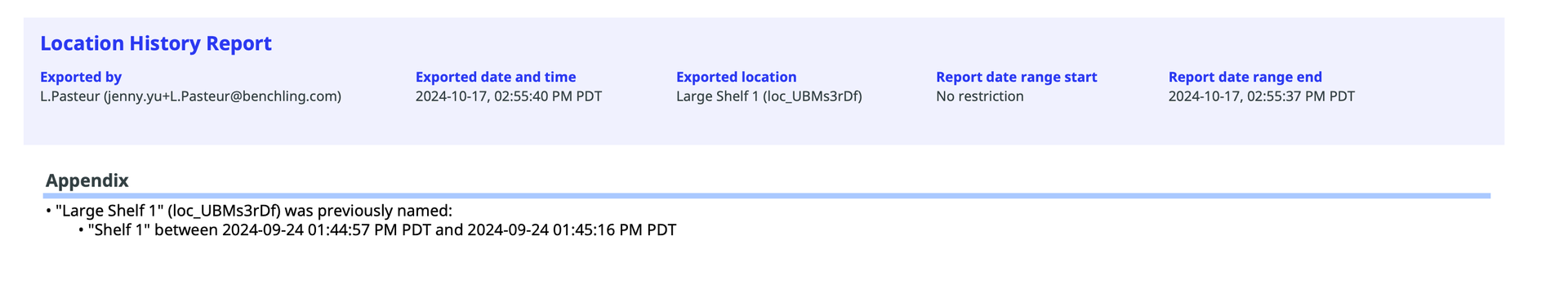The width and height of the screenshot is (1568, 294).
Task: Click the blue divider under Appendix
Action: tap(768, 196)
